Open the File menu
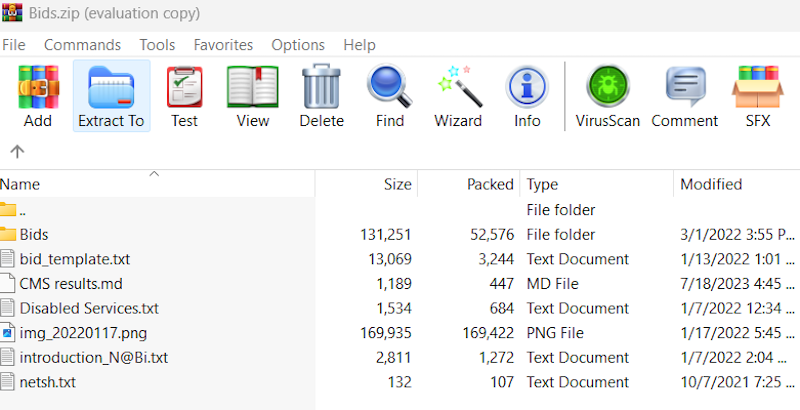 14,45
